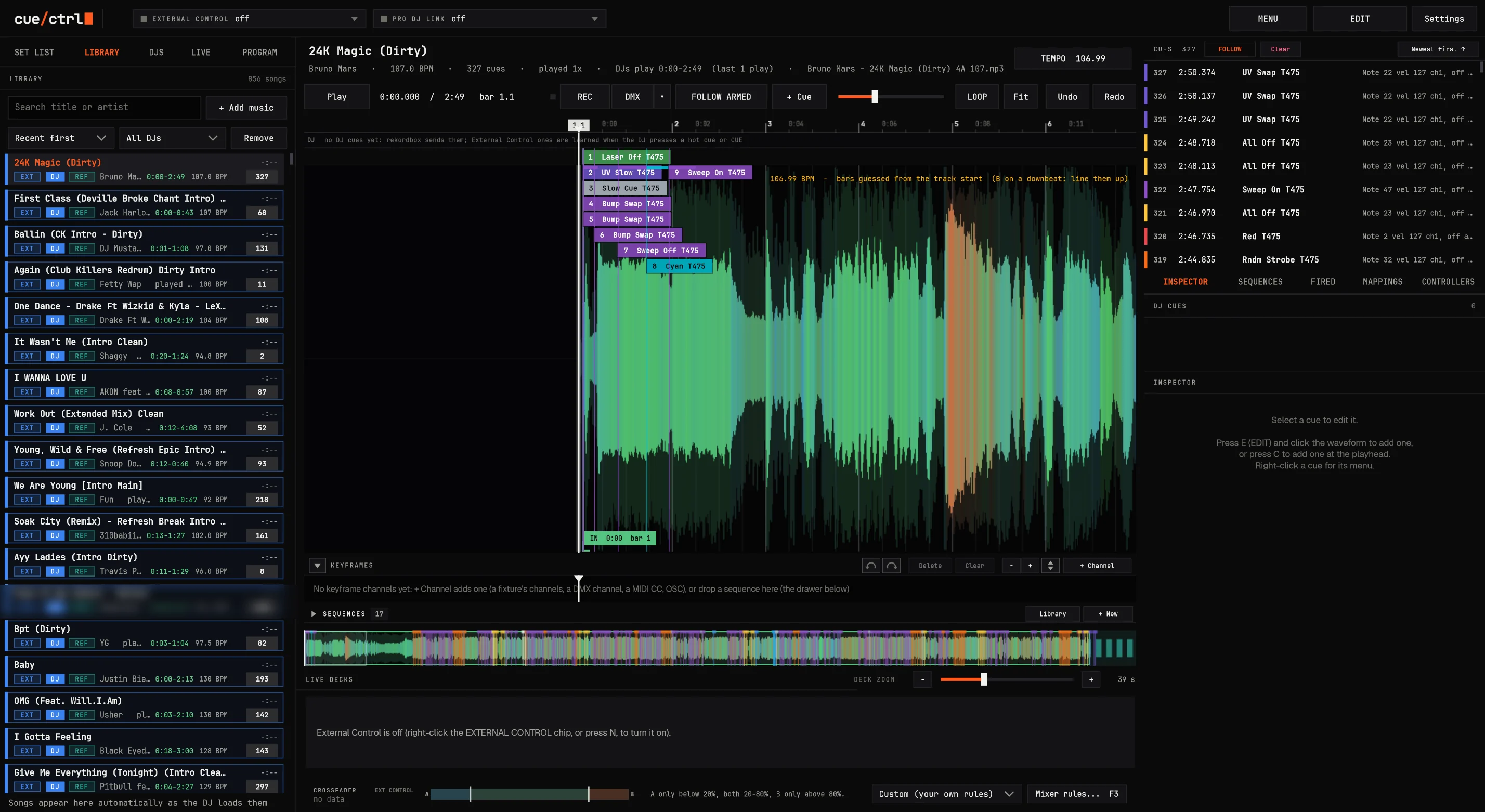Open the SEQUENCES inspector tab
The width and height of the screenshot is (1485, 812).
click(x=1260, y=282)
